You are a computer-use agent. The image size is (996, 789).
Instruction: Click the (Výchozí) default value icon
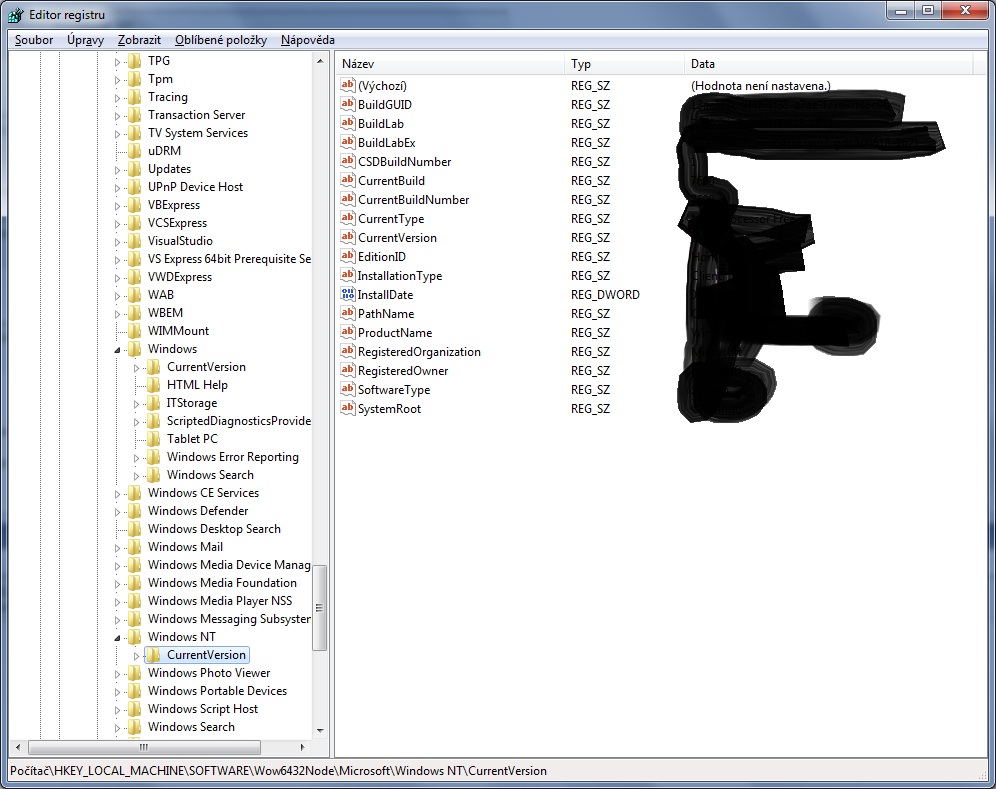pos(347,84)
